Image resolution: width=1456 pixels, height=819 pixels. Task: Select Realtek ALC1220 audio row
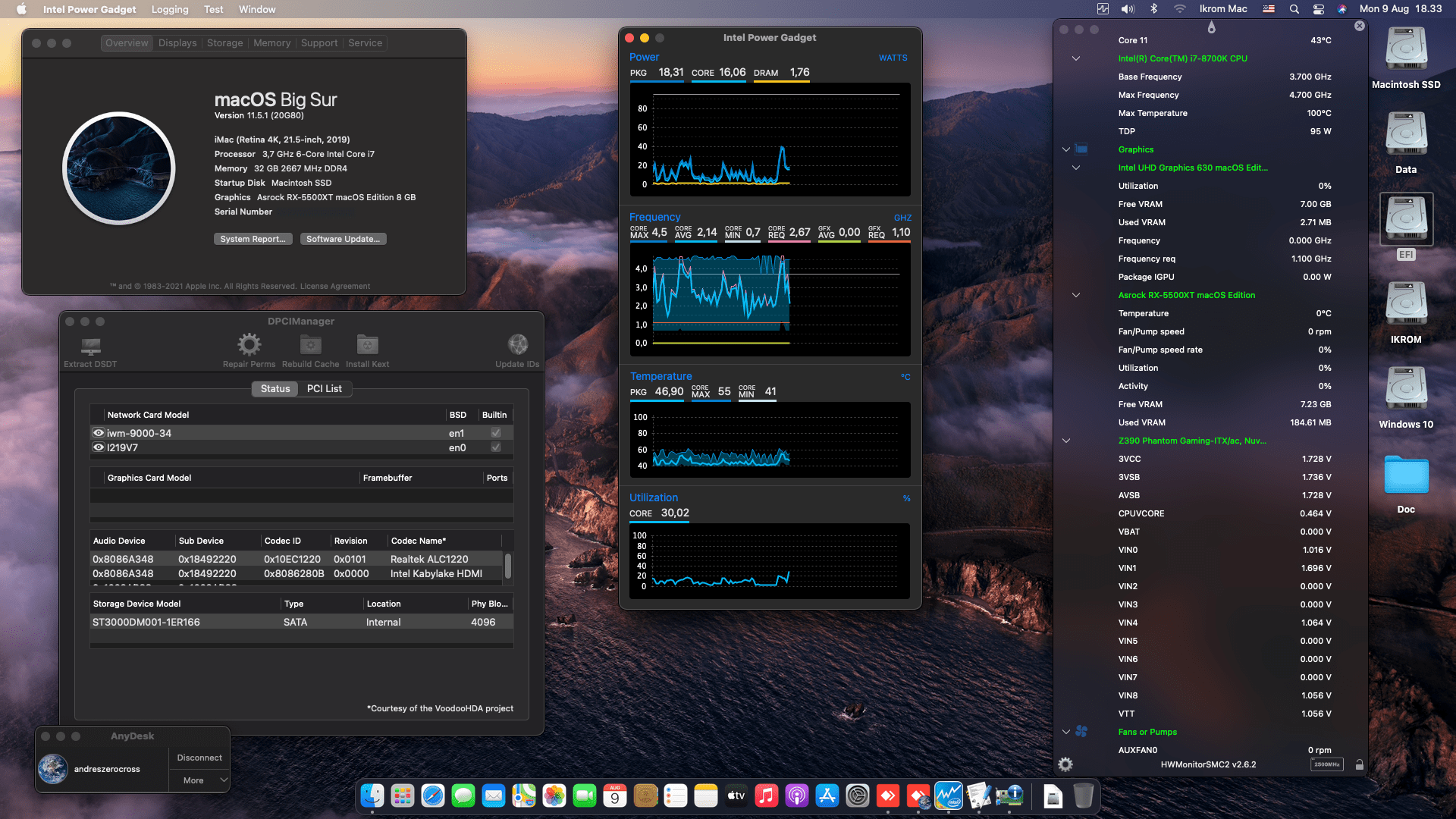296,559
